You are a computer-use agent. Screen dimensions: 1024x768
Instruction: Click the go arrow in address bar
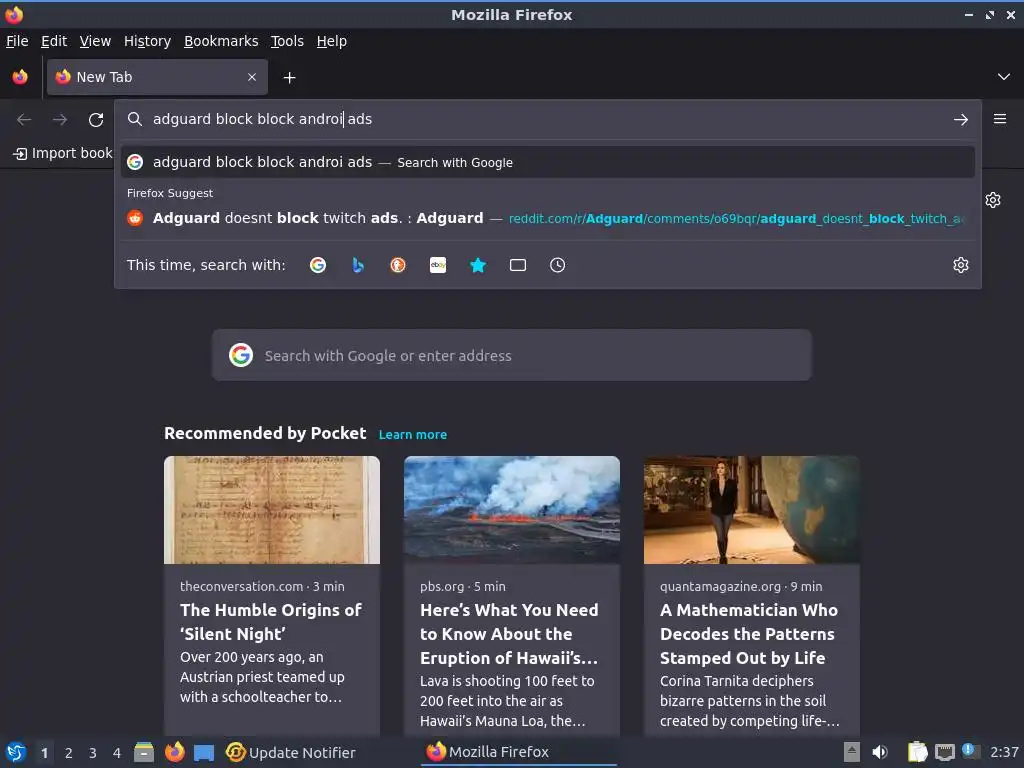click(x=960, y=120)
